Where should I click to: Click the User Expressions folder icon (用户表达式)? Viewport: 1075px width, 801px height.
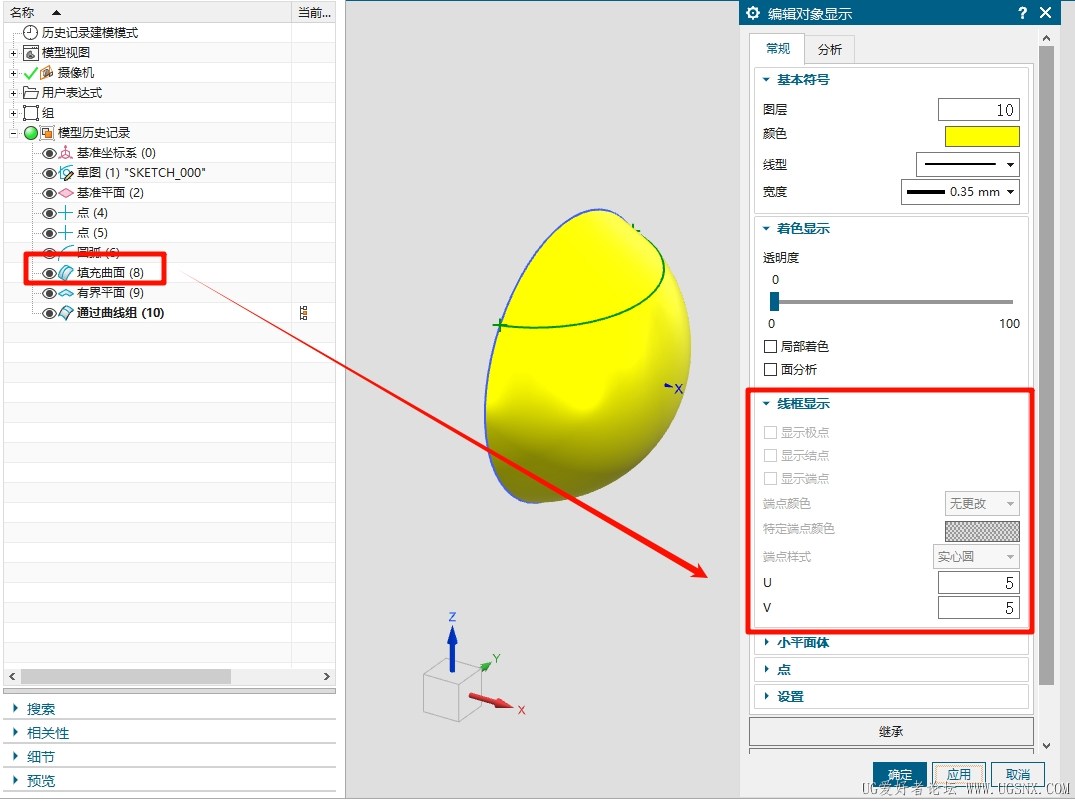31,93
